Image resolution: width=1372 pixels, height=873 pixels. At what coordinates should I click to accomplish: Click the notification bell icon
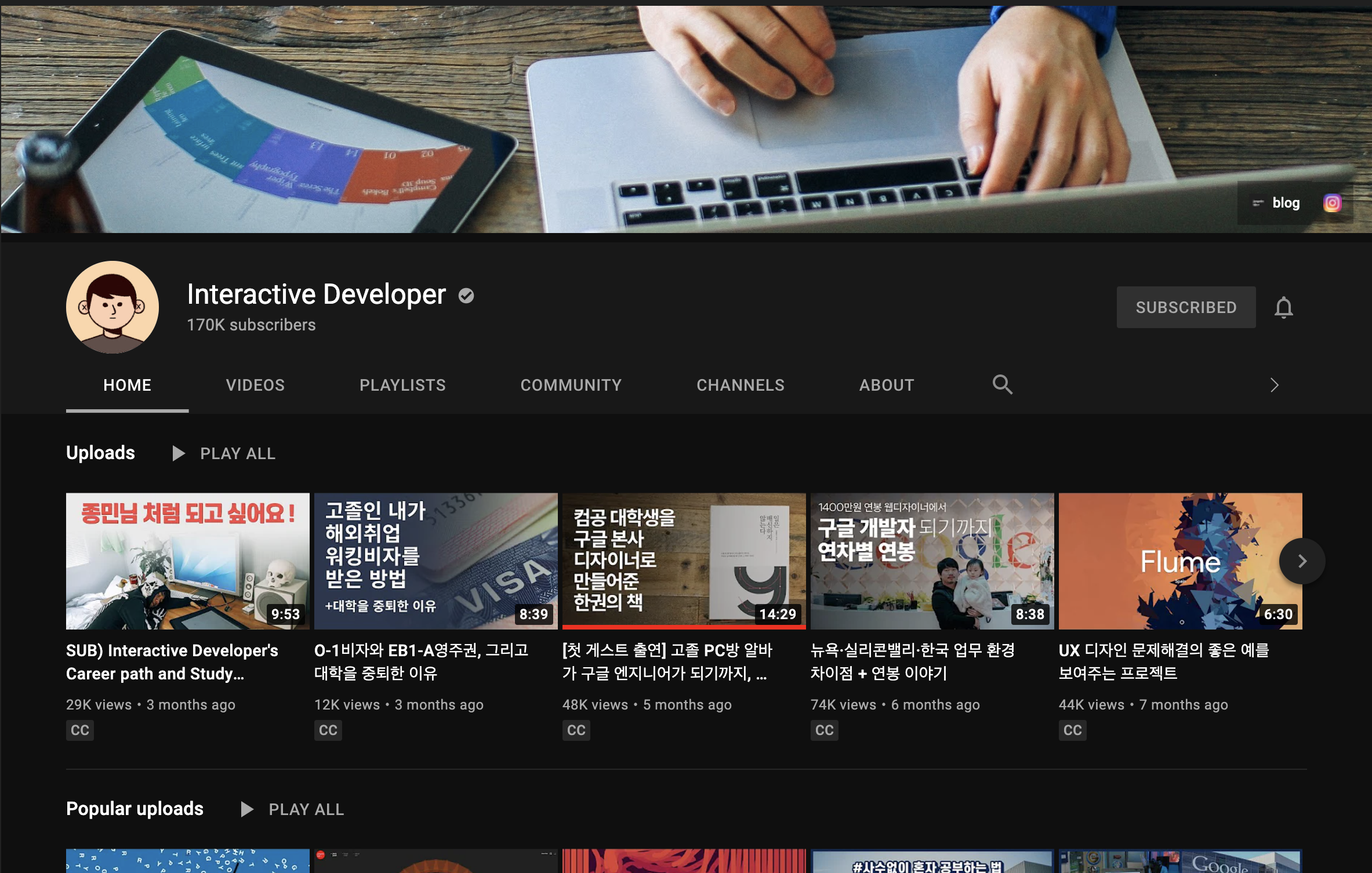[1283, 307]
